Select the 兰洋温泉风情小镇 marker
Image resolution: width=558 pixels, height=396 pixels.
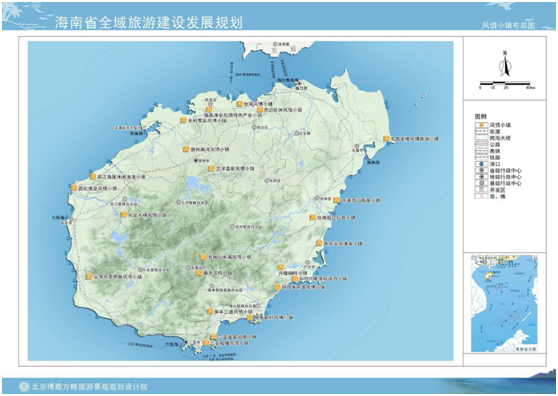[212, 169]
